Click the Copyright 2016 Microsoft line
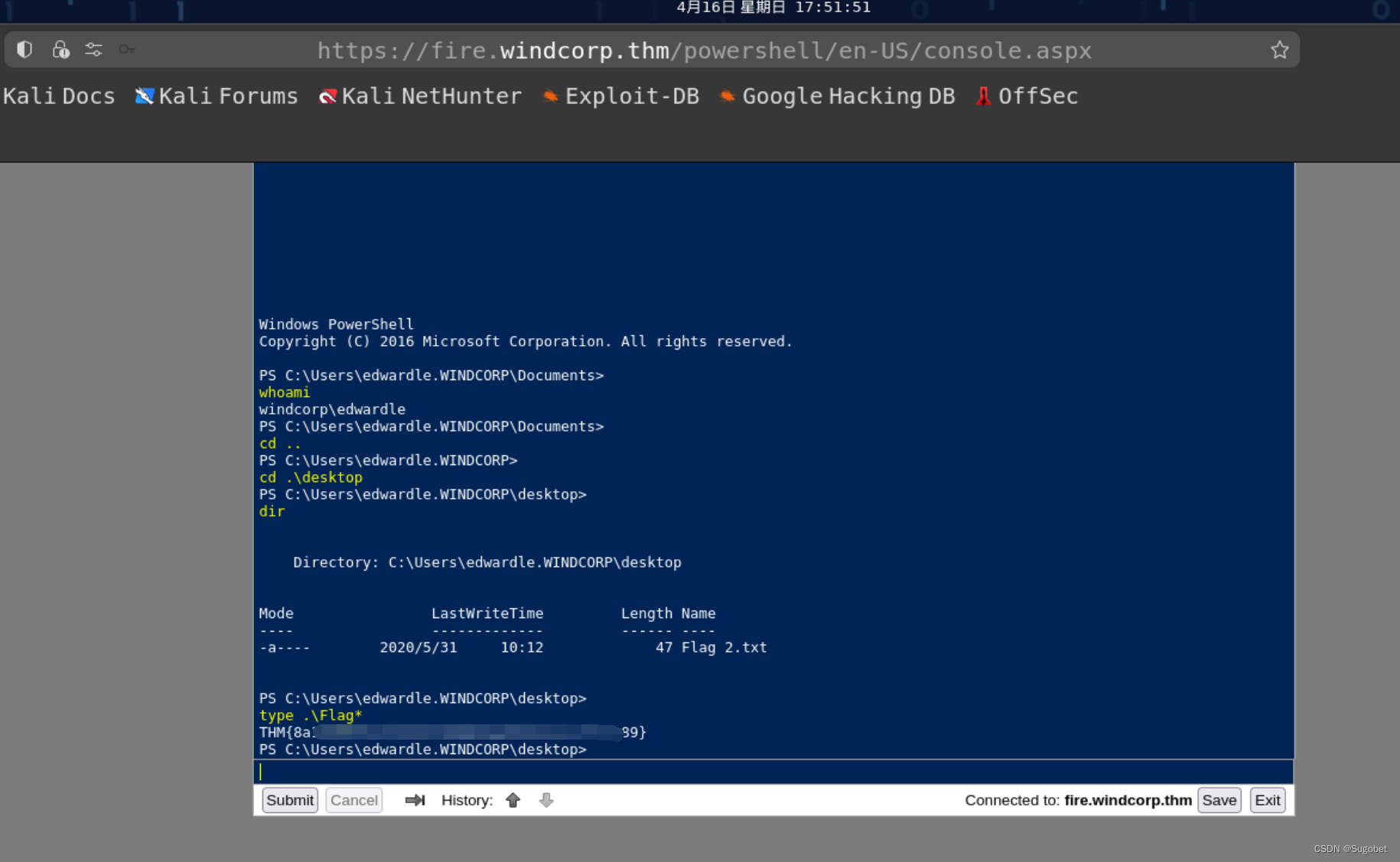The image size is (1400, 862). point(526,341)
